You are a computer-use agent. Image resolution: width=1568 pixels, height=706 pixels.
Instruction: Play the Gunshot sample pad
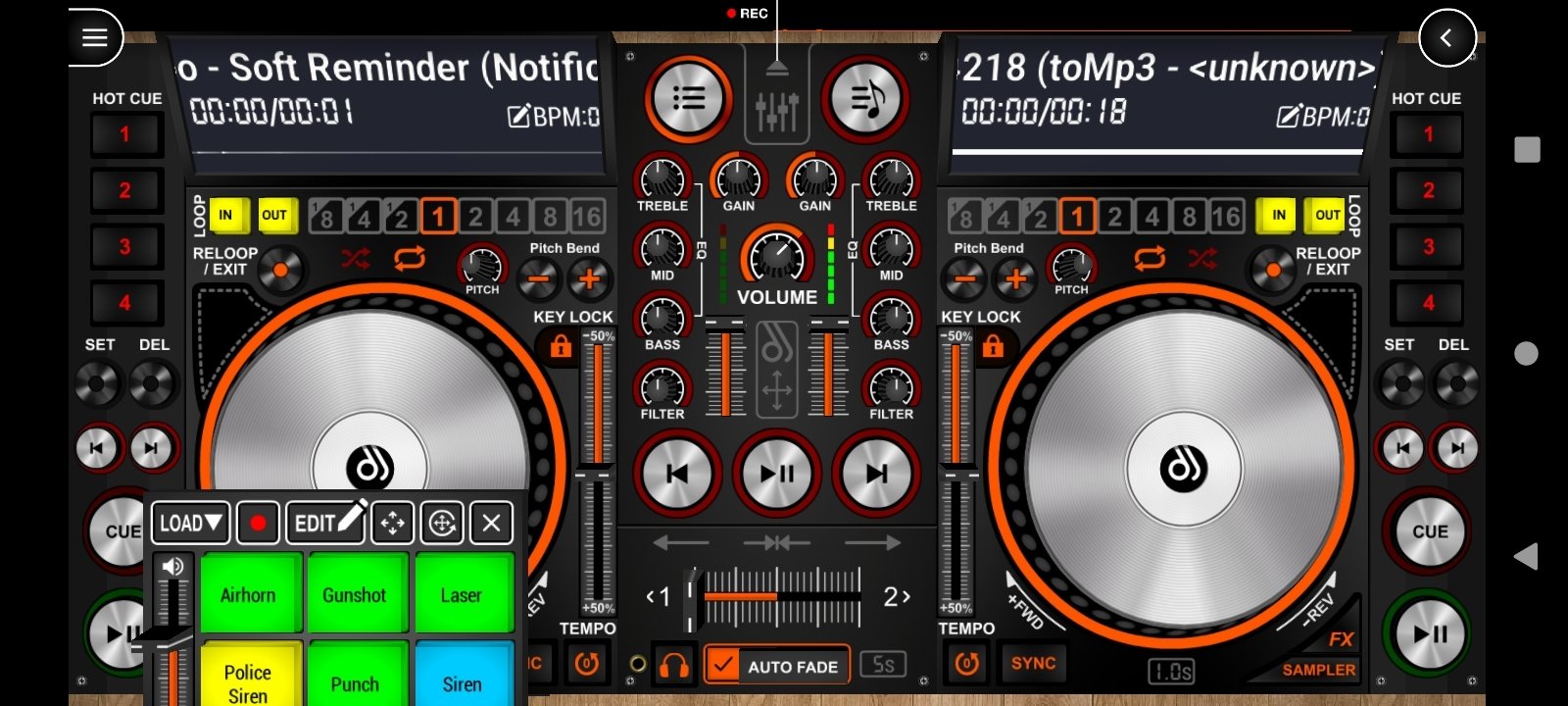(x=356, y=593)
